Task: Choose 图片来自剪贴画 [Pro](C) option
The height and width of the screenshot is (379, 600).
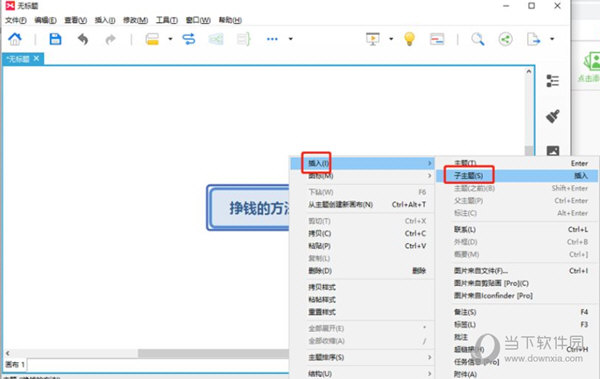Action: click(517, 283)
